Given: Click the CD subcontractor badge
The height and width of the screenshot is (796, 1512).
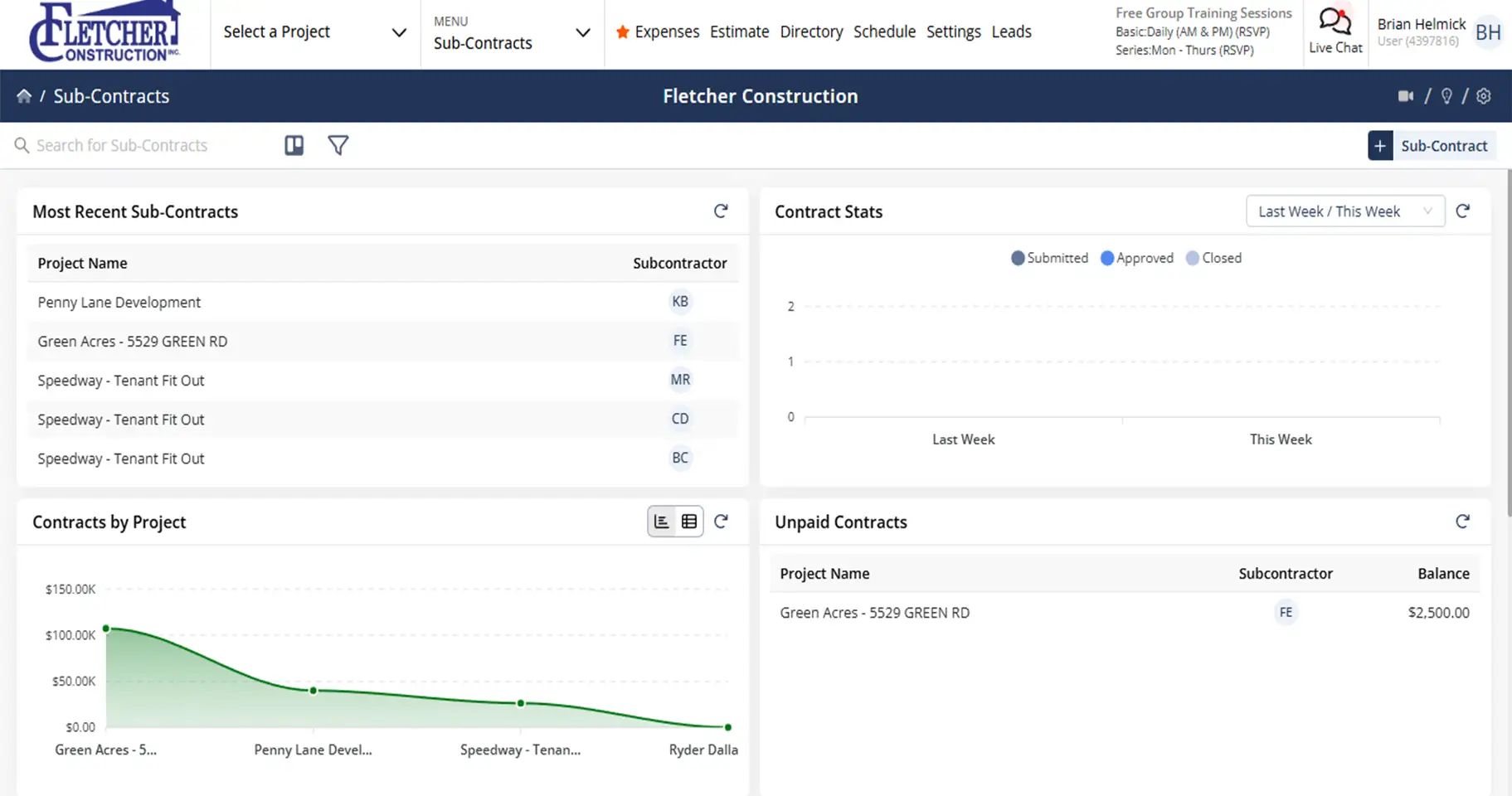Looking at the screenshot, I should point(680,419).
